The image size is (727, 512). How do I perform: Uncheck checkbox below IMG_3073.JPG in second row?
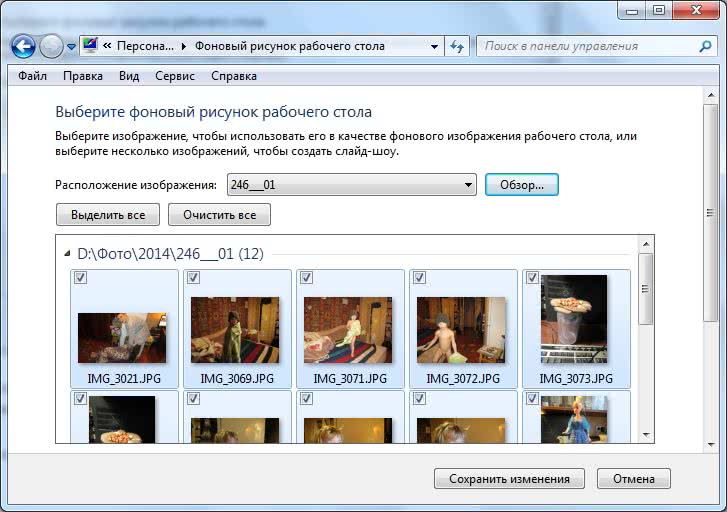point(532,398)
